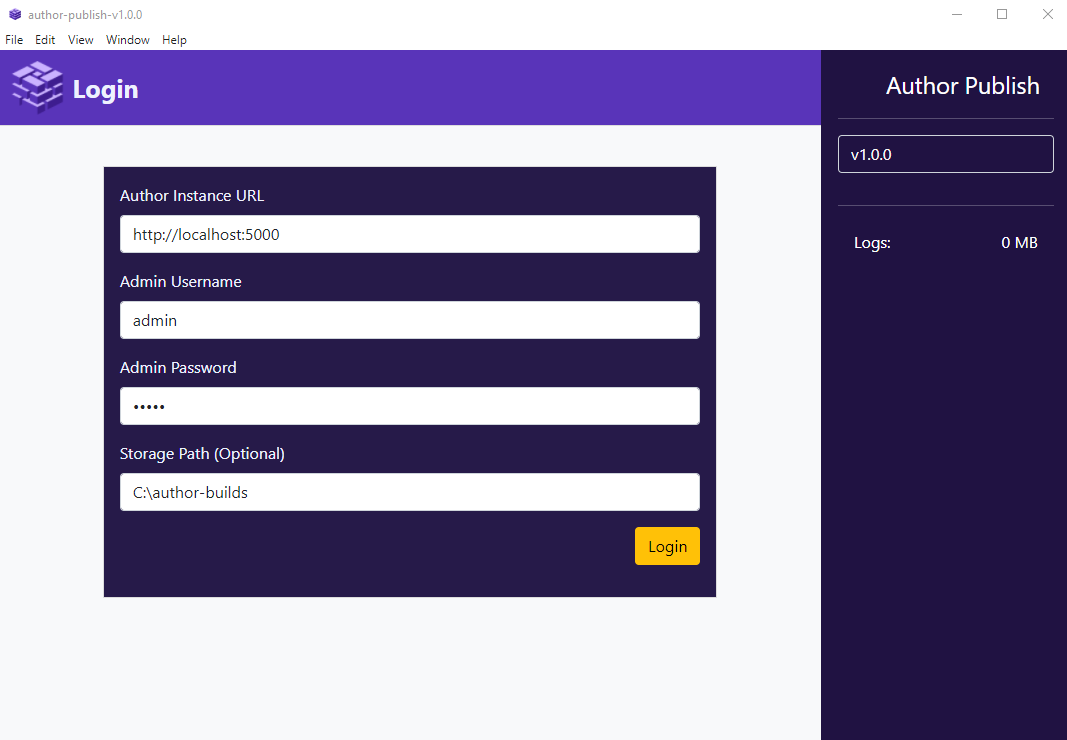Viewport: 1067px width, 740px height.
Task: Click the Author Instance URL label
Action: pyautogui.click(x=191, y=195)
